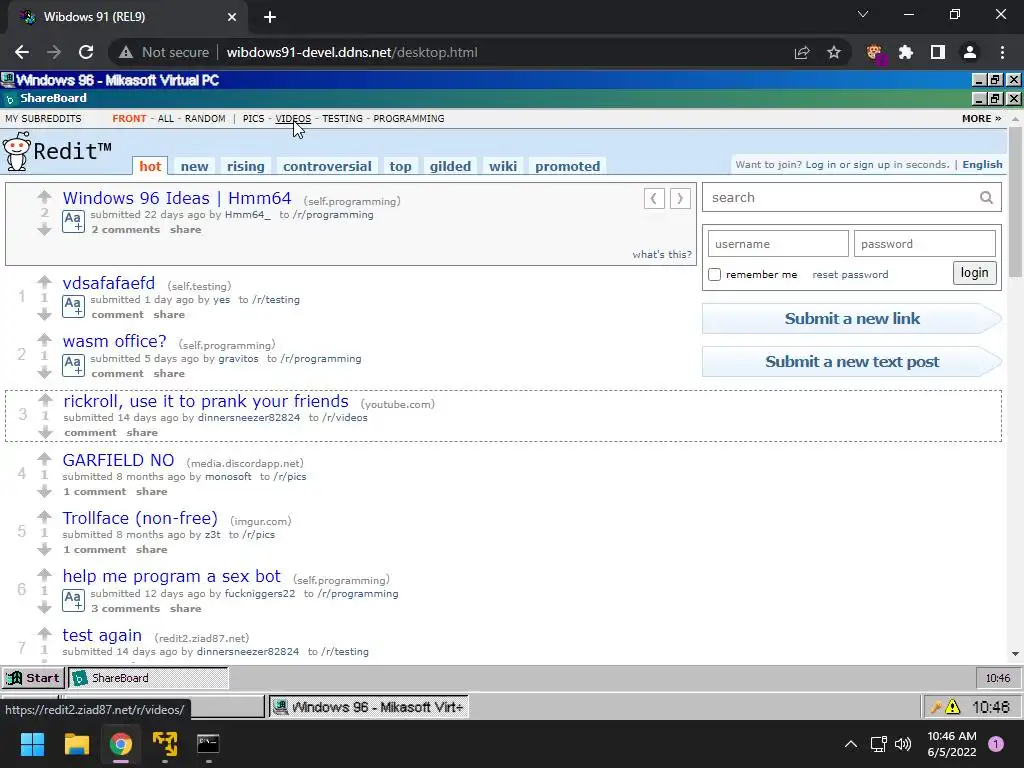Screen dimensions: 1024x768
Task: Click the username input field
Action: 778,244
